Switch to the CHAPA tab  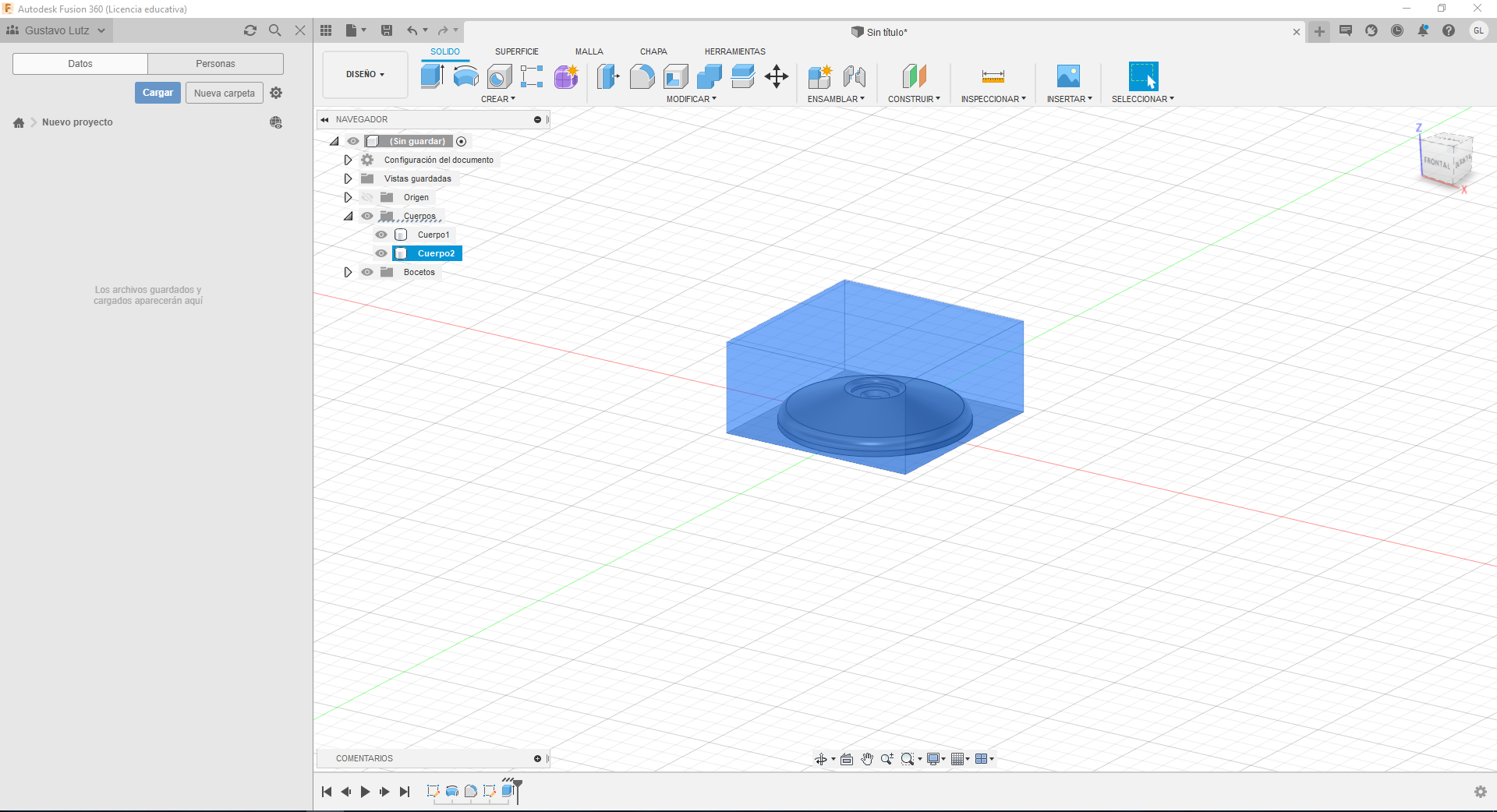pyautogui.click(x=653, y=51)
